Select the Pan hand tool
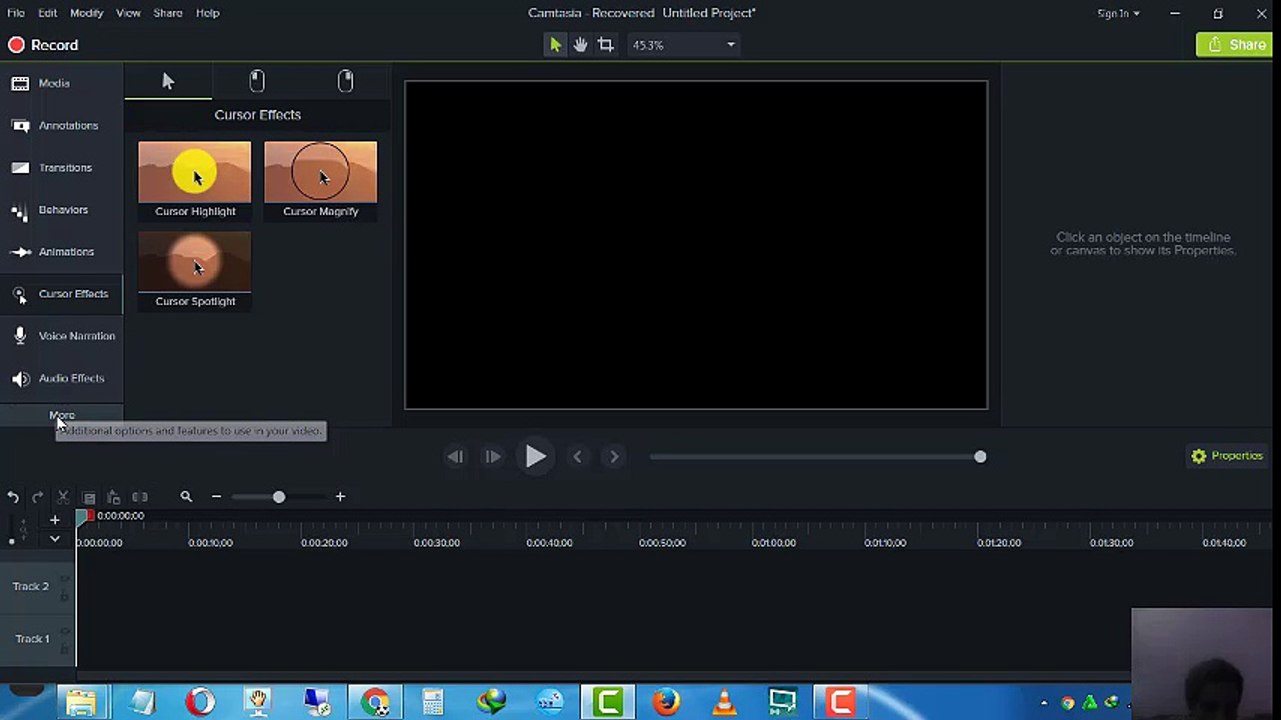 pyautogui.click(x=580, y=45)
